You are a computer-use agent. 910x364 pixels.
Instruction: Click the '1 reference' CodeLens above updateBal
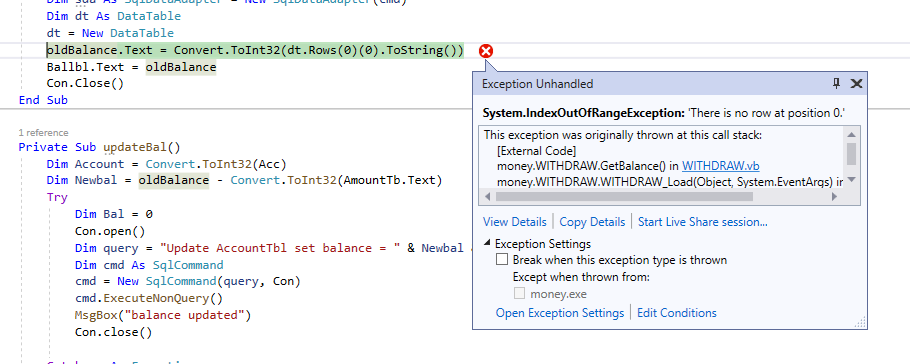pyautogui.click(x=44, y=133)
